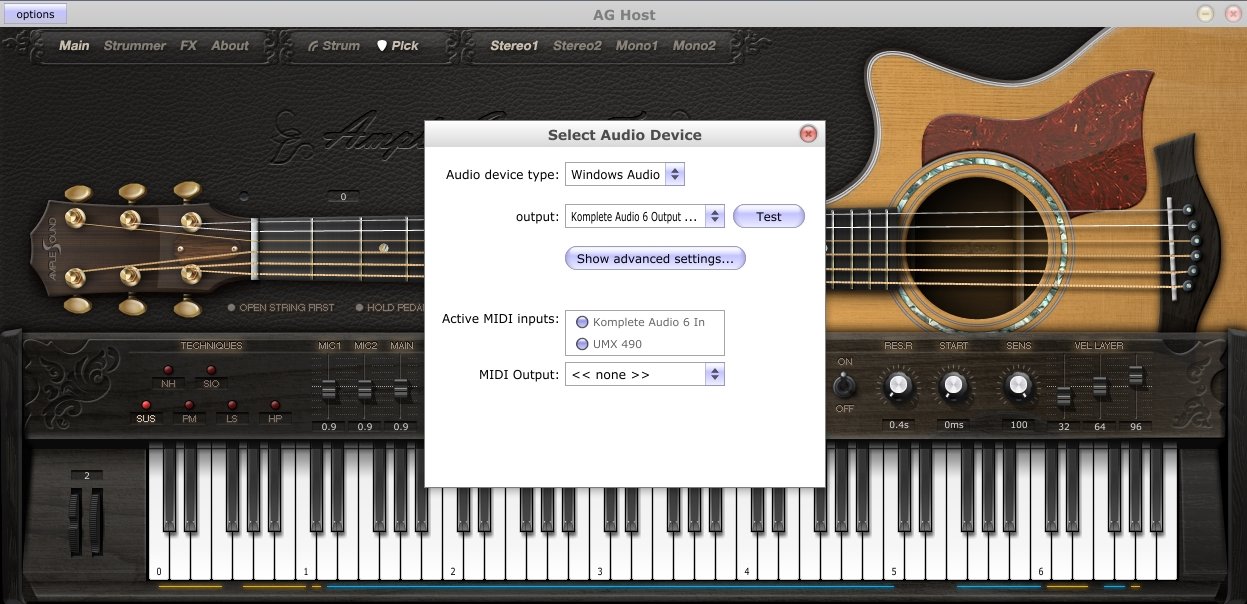
Task: Open the output device dropdown
Action: (645, 216)
